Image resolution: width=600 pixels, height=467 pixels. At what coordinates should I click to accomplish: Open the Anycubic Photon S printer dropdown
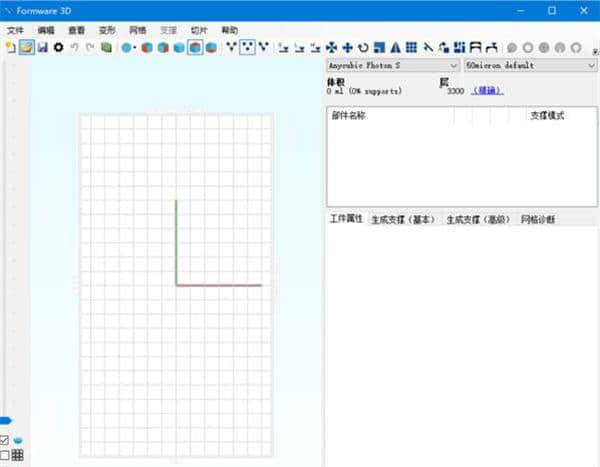coord(393,65)
